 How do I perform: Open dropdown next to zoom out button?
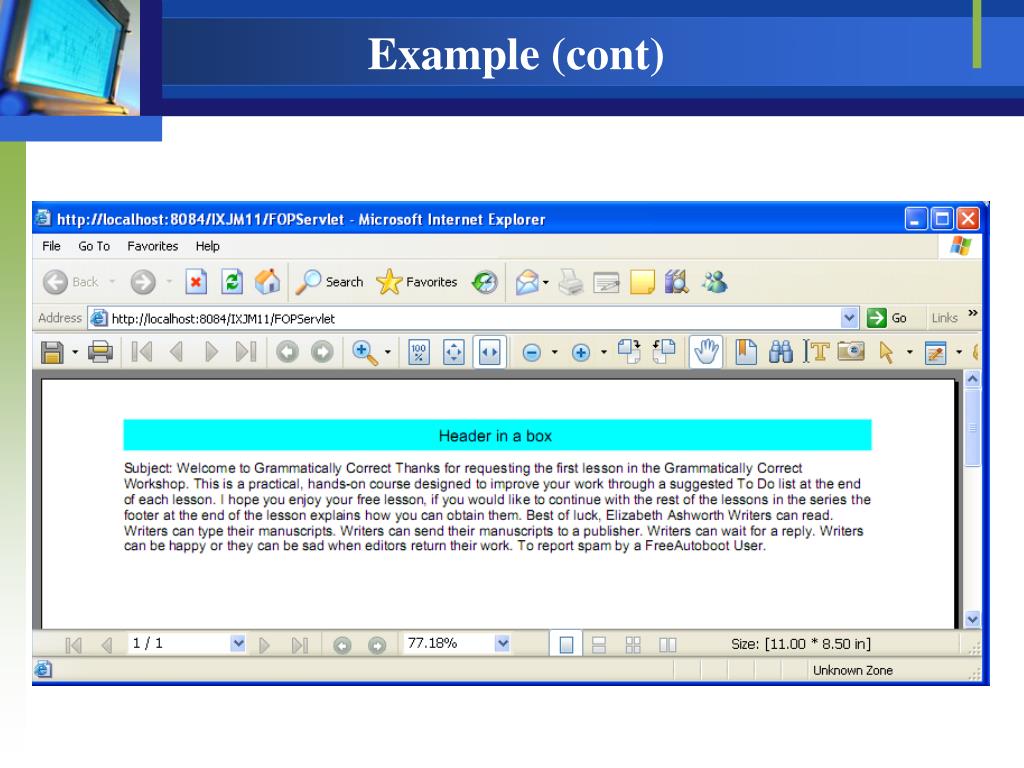pos(554,352)
